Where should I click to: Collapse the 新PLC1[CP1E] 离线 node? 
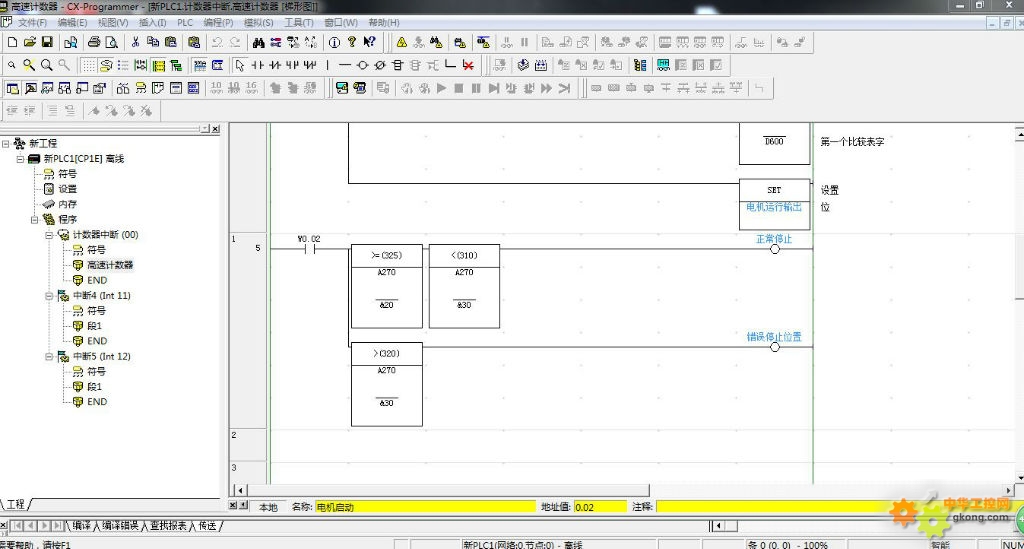pyautogui.click(x=20, y=159)
